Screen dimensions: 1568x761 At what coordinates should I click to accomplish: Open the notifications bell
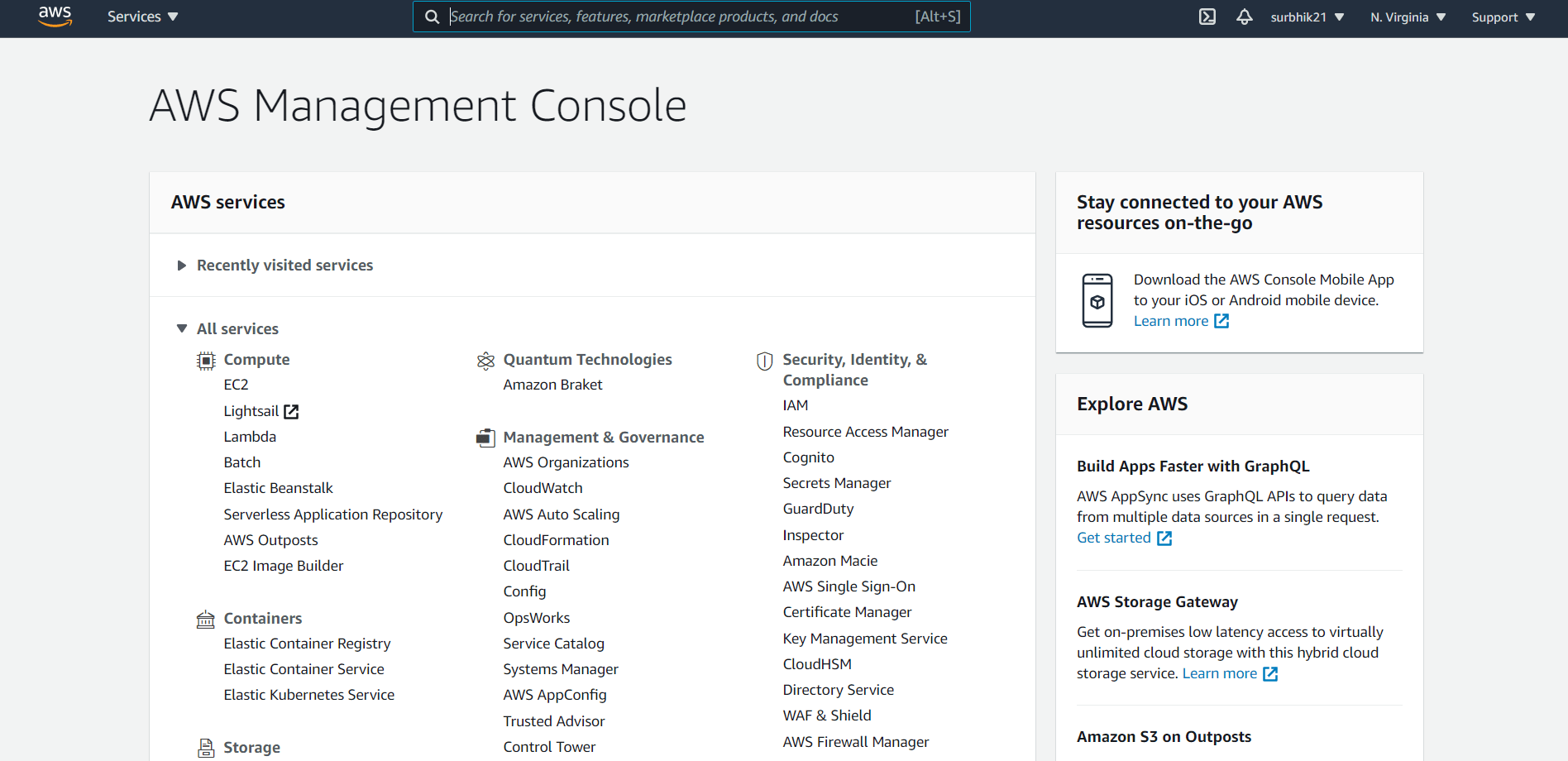click(x=1245, y=16)
